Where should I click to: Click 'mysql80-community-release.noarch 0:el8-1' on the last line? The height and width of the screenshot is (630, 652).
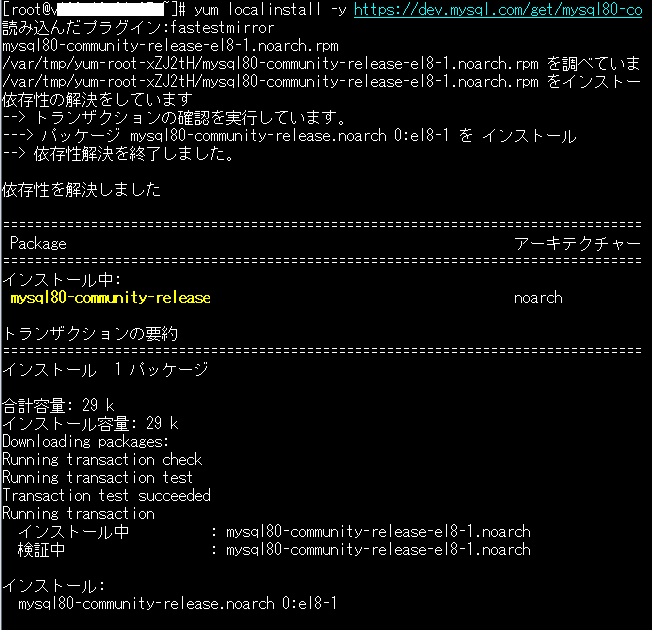pos(178,603)
